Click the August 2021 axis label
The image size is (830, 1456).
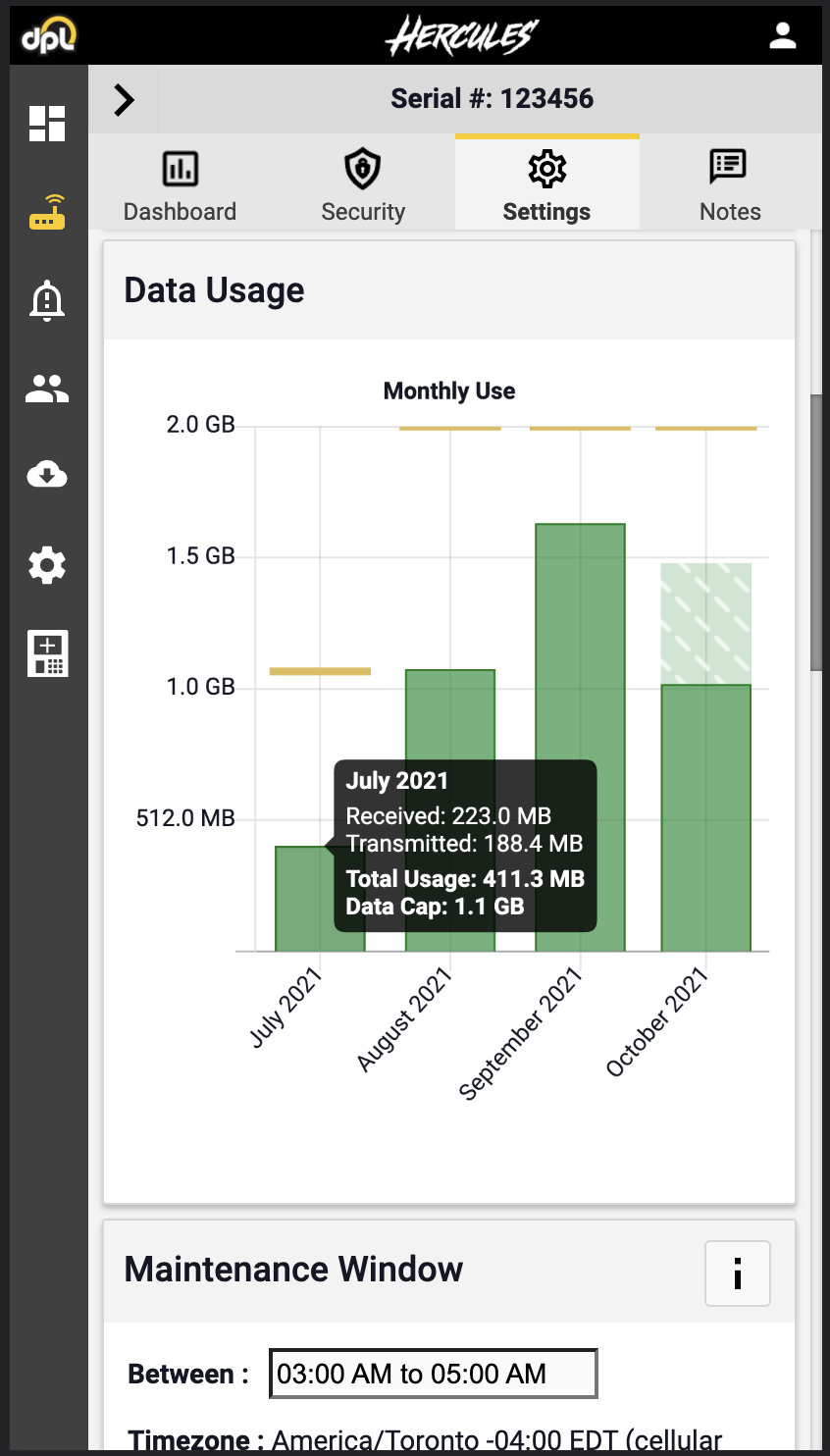404,1018
